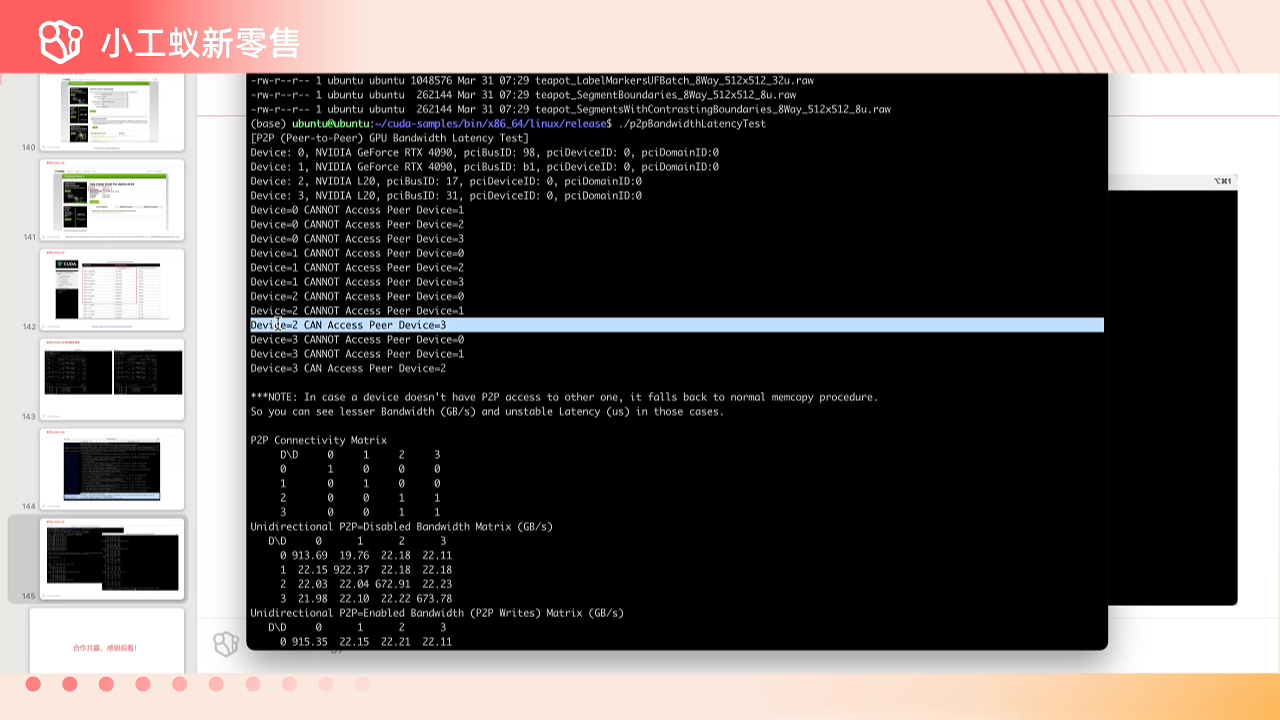Click 'Device=0 CANNOT Access Peer Device=2' line
Image resolution: width=1280 pixels, height=720 pixels.
coord(357,225)
